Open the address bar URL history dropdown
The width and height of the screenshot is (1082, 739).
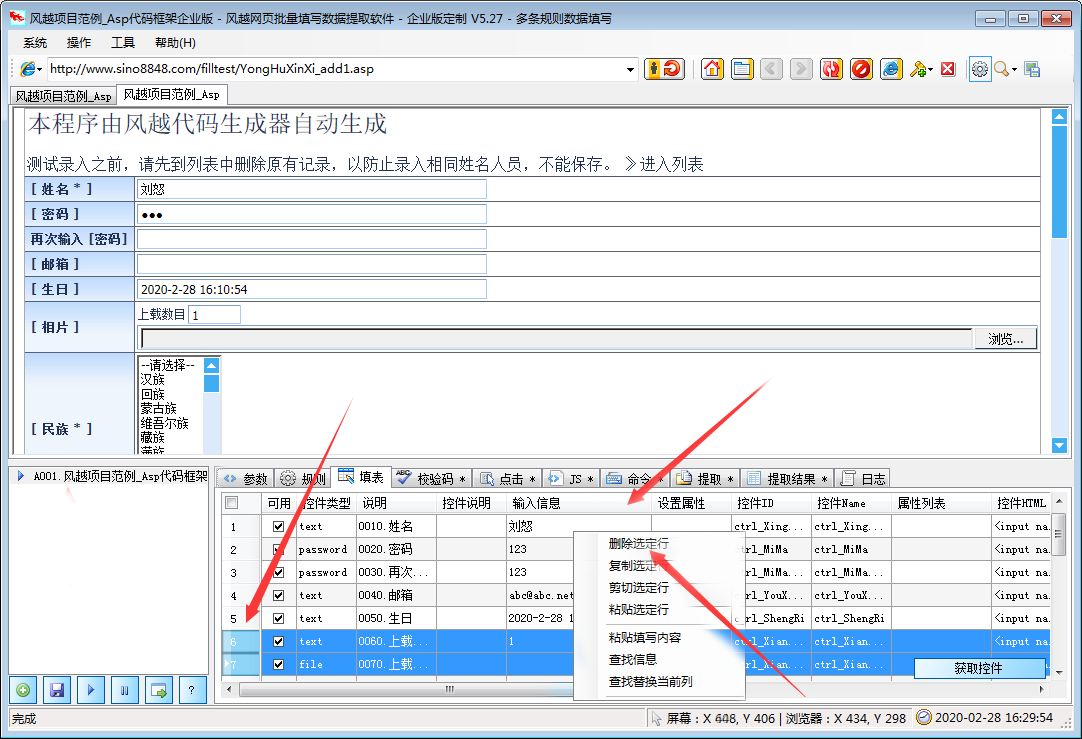click(x=630, y=69)
